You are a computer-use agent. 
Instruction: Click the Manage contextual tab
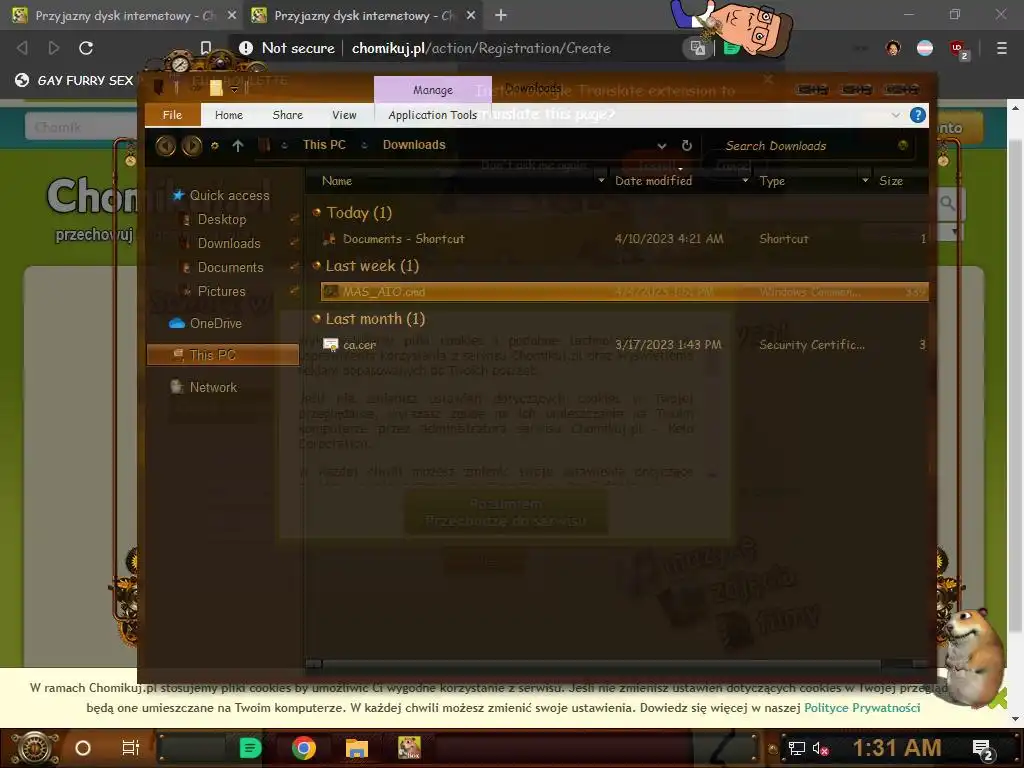432,90
